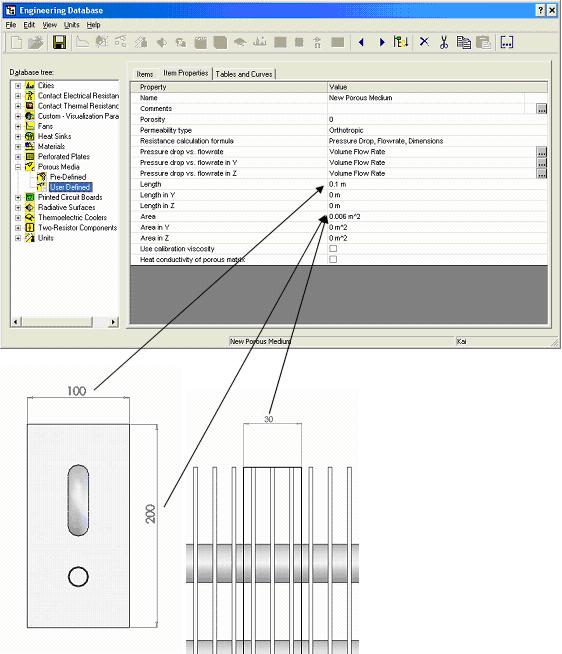Click the Cut scissors toolbar icon
The image size is (562, 654).
444,42
